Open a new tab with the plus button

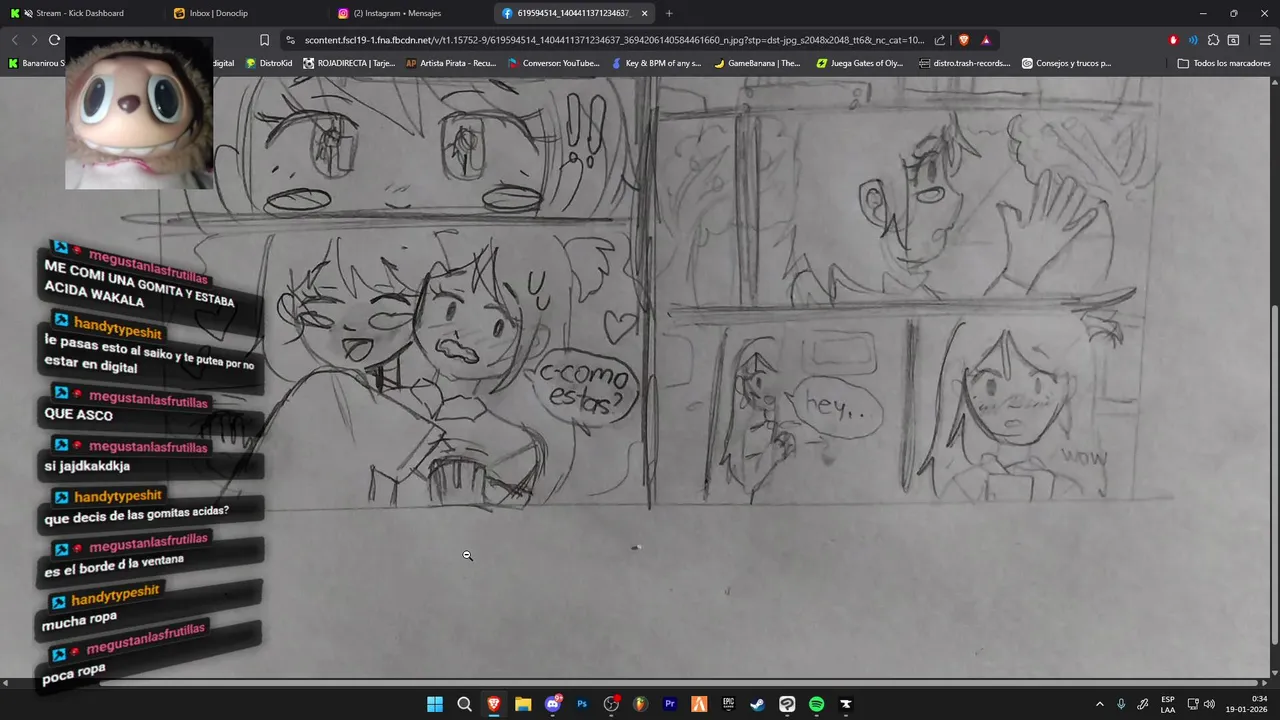point(669,13)
